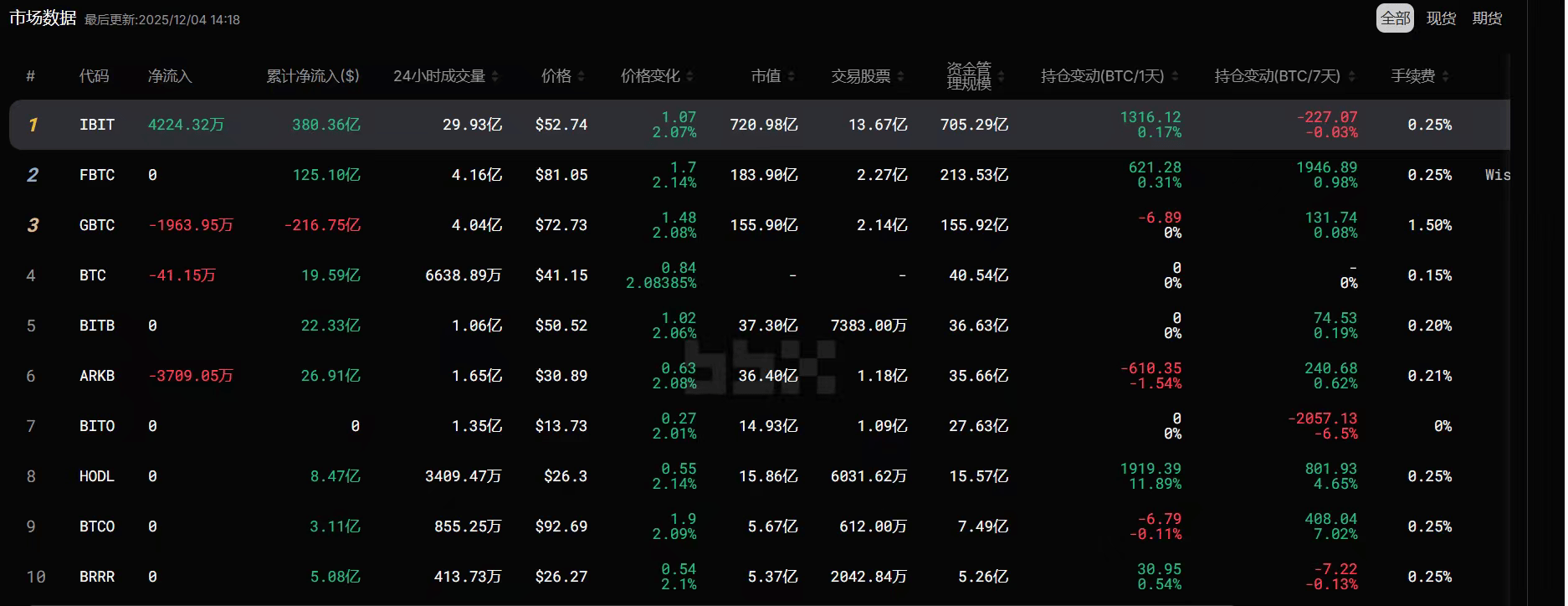Screen dimensions: 1568x606
Task: Sort by 持仓变动(BTC/1天) arrows
Action: click(x=1175, y=76)
